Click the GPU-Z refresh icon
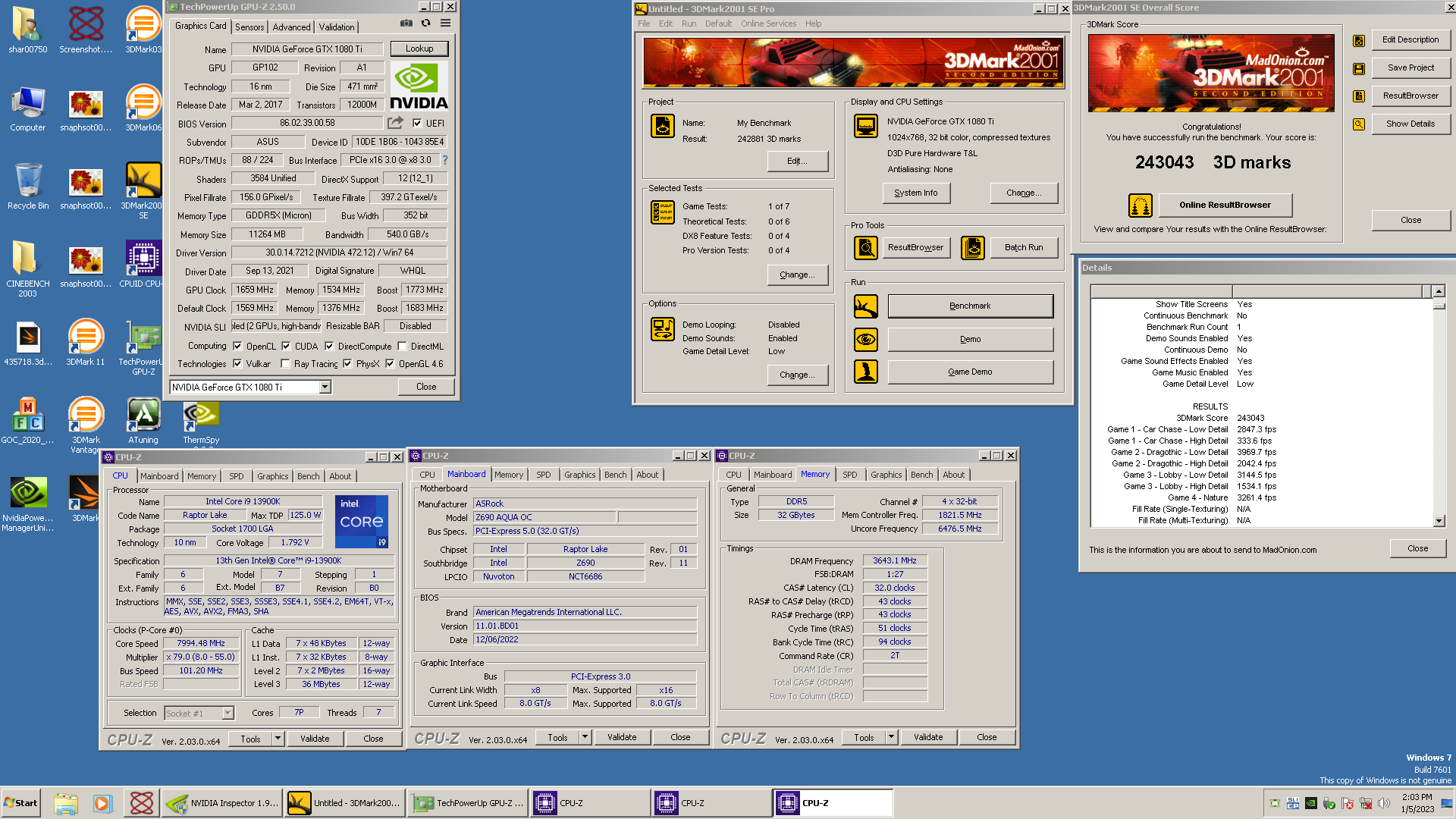Screen dimensions: 1456x819 [426, 24]
